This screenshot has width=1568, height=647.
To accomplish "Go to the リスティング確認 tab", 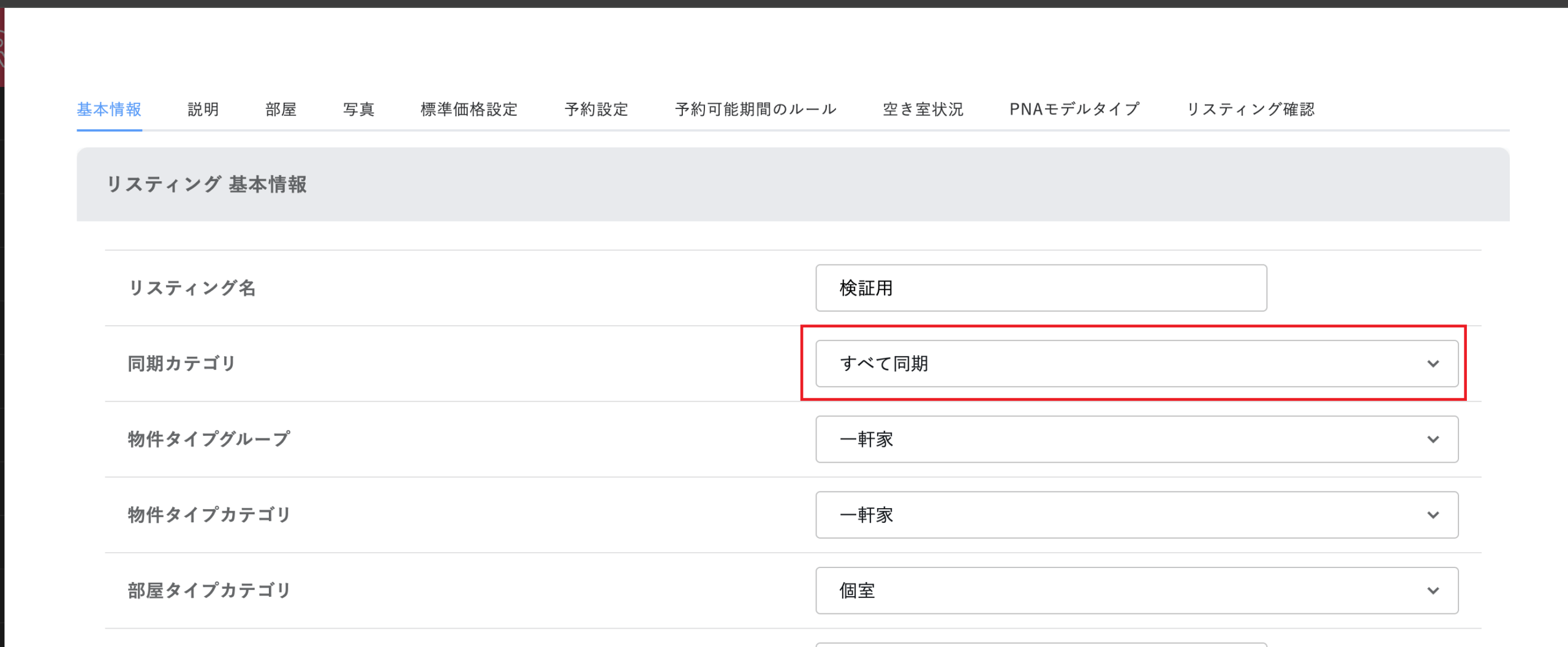I will (x=1251, y=109).
